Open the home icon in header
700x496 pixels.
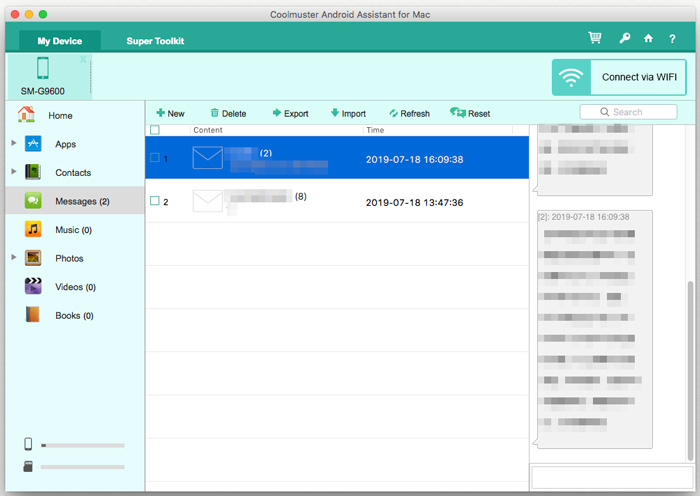(x=648, y=38)
